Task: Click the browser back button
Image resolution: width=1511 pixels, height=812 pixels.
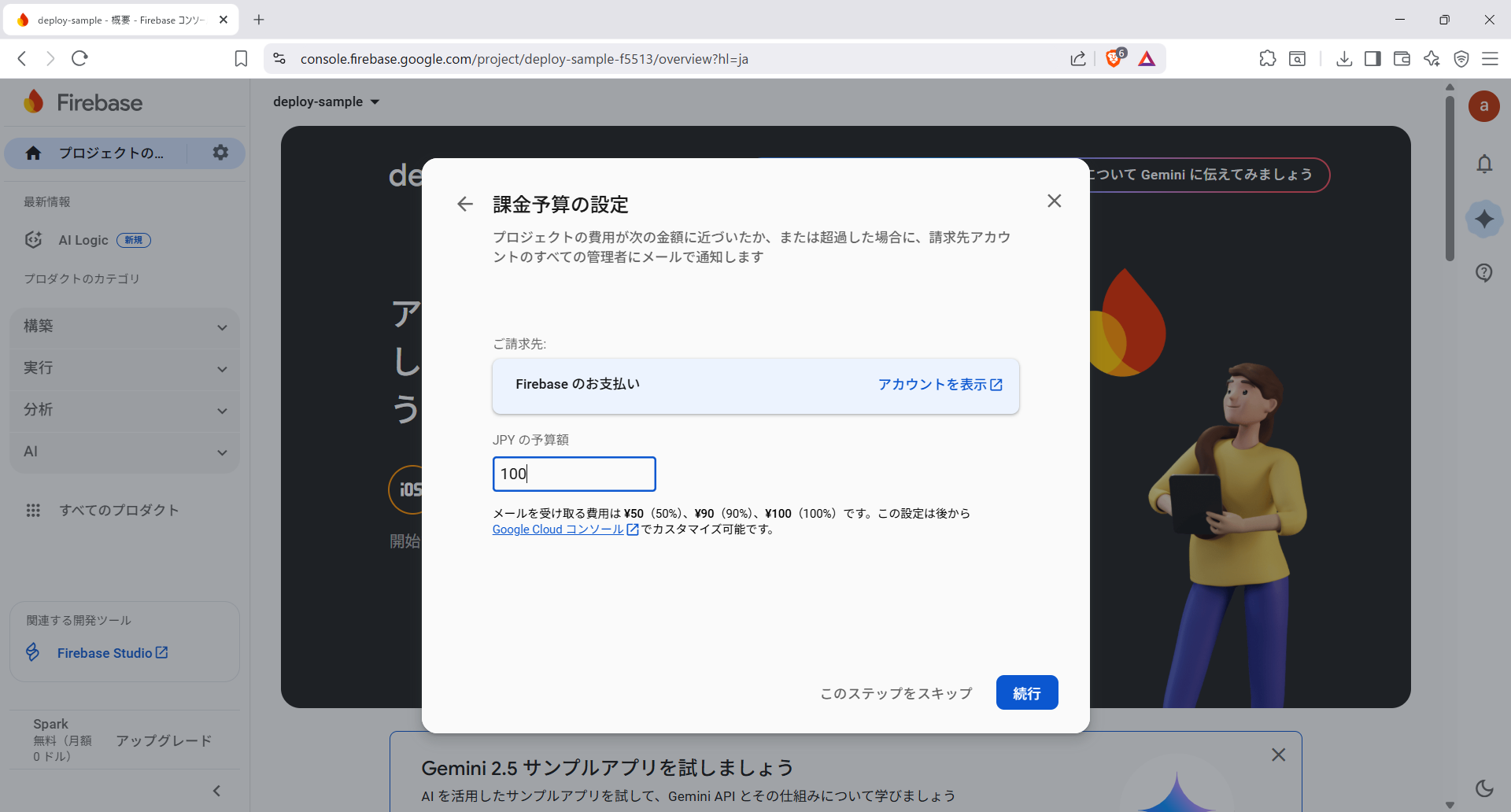Action: (x=22, y=58)
